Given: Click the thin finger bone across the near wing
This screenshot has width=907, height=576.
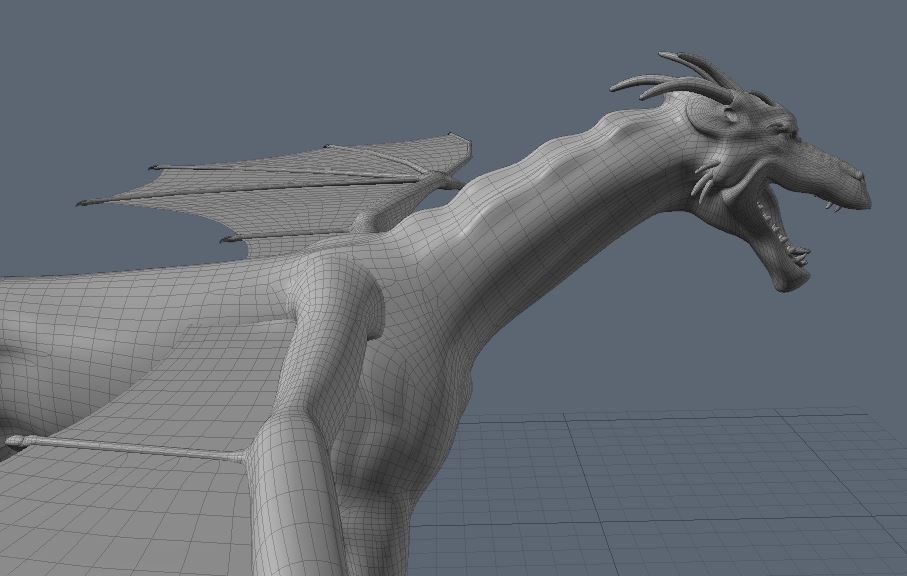Looking at the screenshot, I should [130, 448].
